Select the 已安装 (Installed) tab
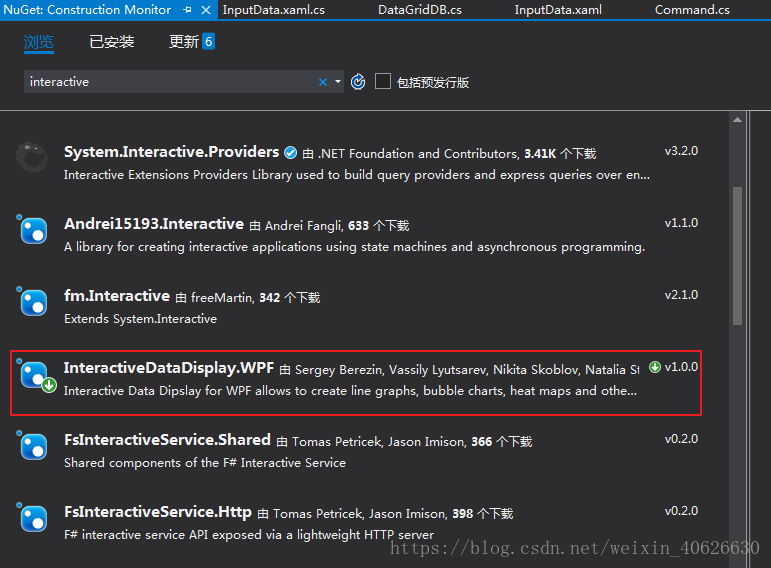This screenshot has height=568, width=771. coord(112,42)
